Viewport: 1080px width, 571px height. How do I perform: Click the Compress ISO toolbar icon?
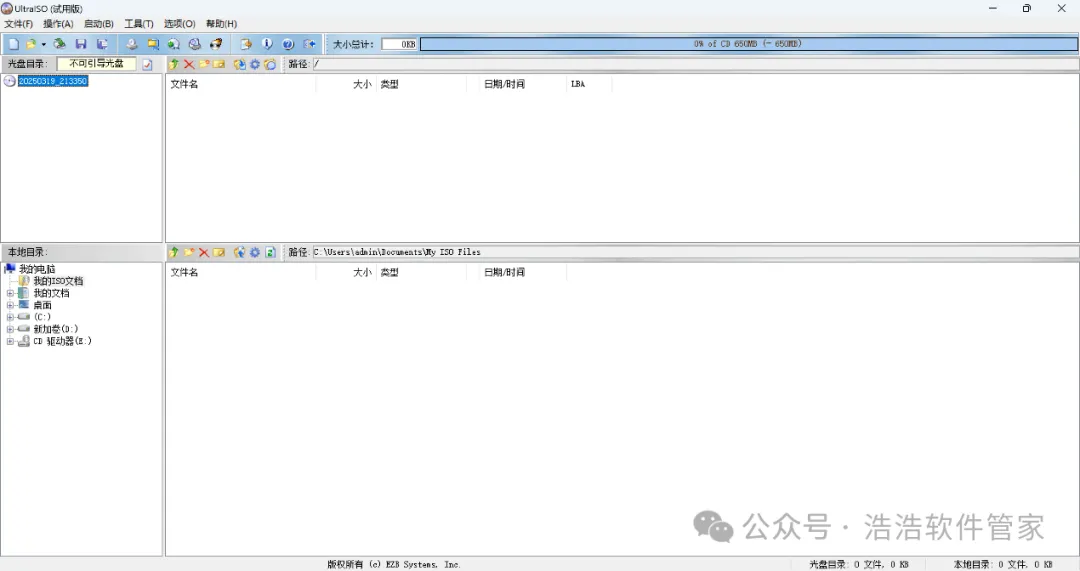pyautogui.click(x=153, y=44)
